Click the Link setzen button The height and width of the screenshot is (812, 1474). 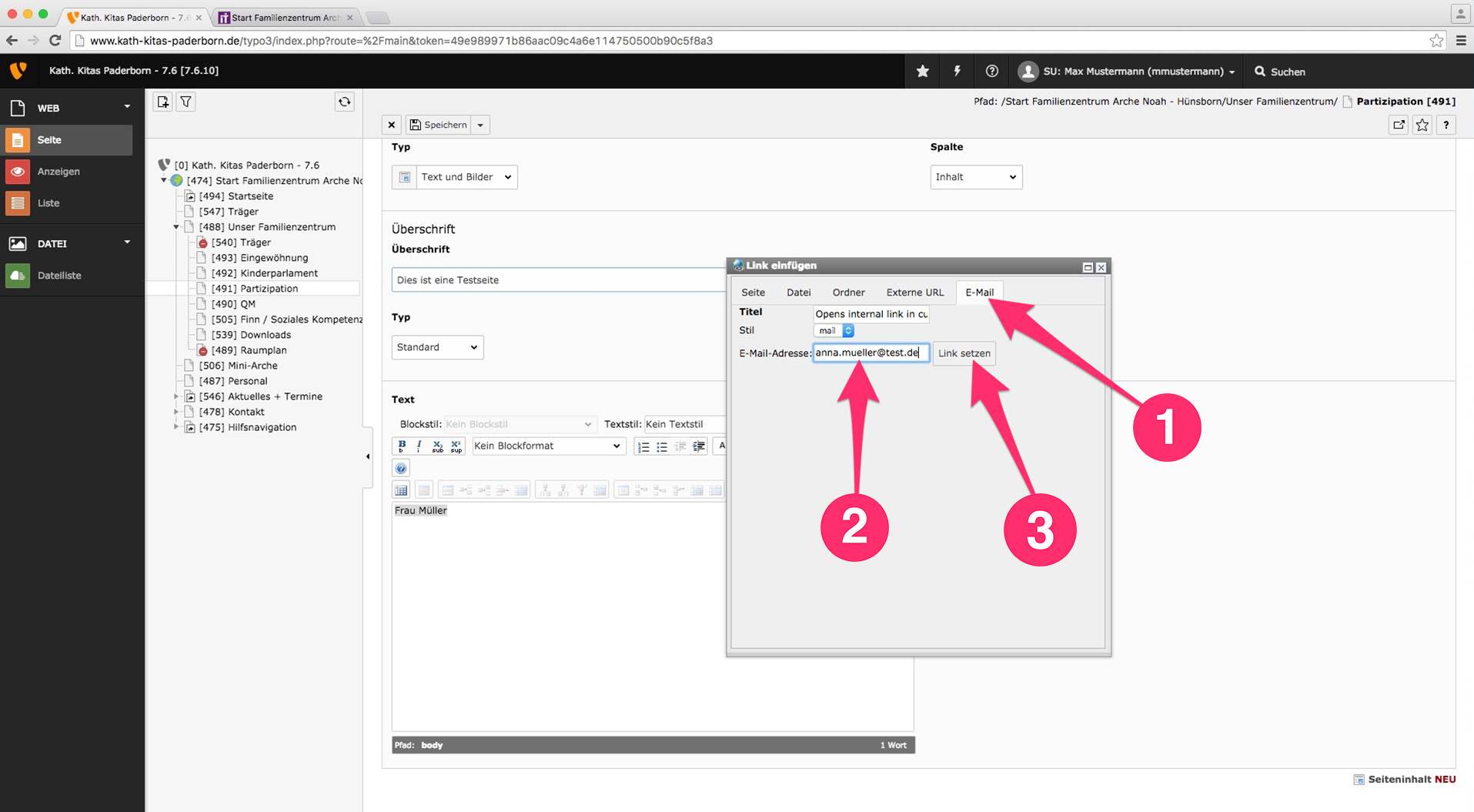tap(964, 353)
